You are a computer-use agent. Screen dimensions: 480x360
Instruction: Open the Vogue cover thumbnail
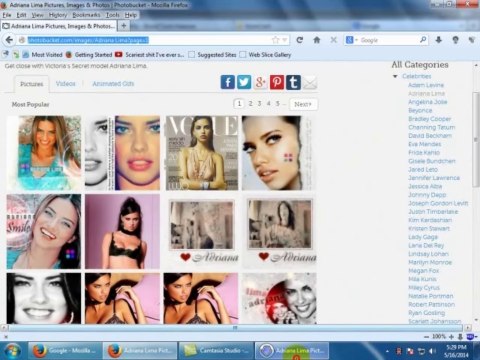pyautogui.click(x=202, y=153)
